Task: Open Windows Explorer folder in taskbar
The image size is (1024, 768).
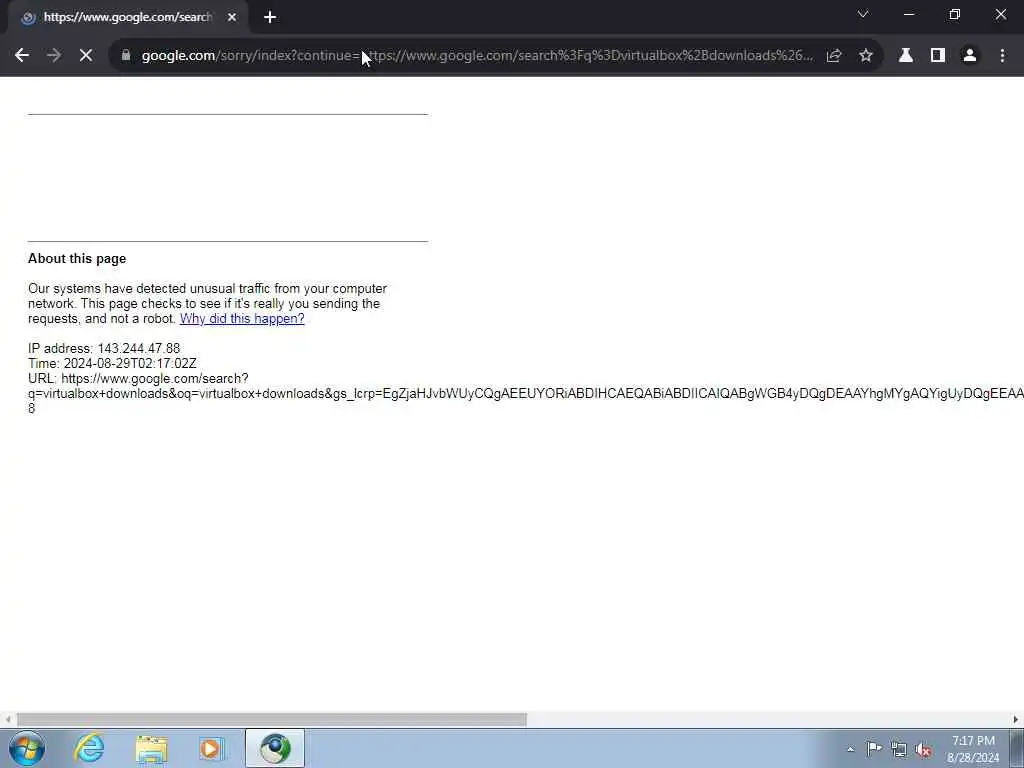Action: point(152,748)
